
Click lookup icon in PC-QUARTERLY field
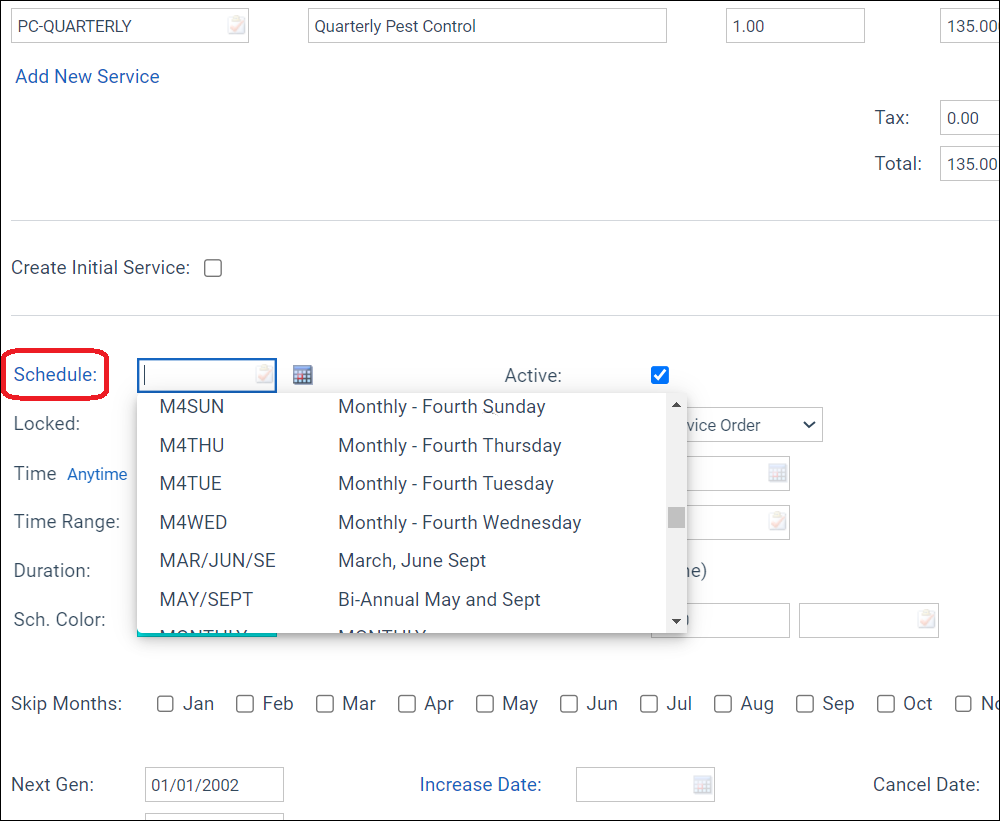coord(236,26)
